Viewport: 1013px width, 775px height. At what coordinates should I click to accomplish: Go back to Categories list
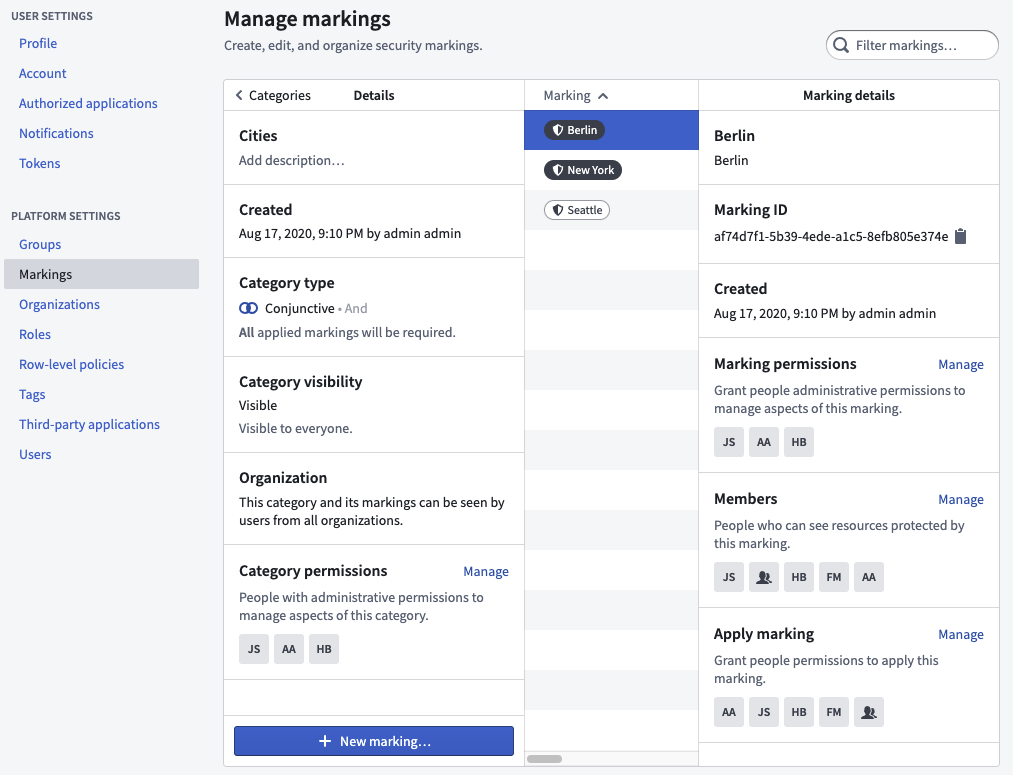click(x=273, y=96)
